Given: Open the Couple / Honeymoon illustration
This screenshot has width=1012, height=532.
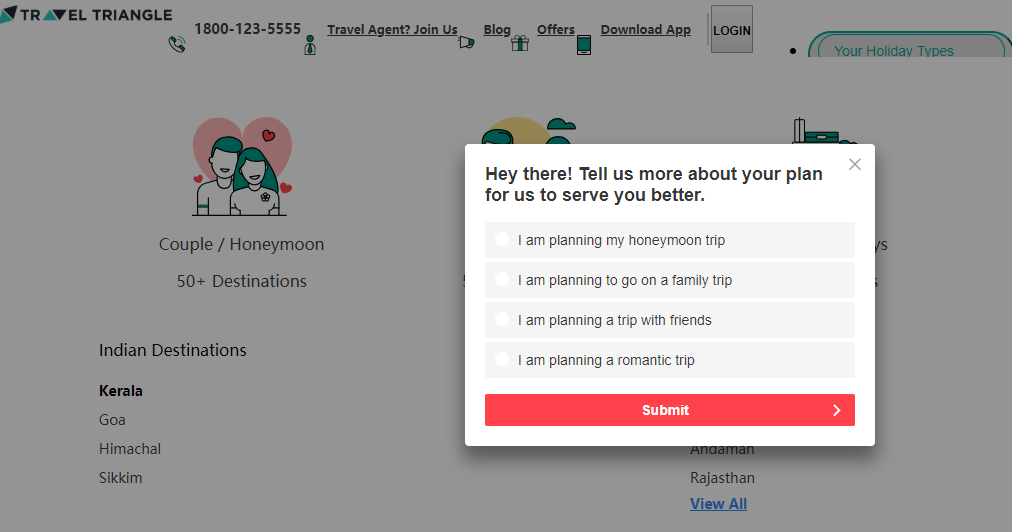Looking at the screenshot, I should tap(242, 167).
